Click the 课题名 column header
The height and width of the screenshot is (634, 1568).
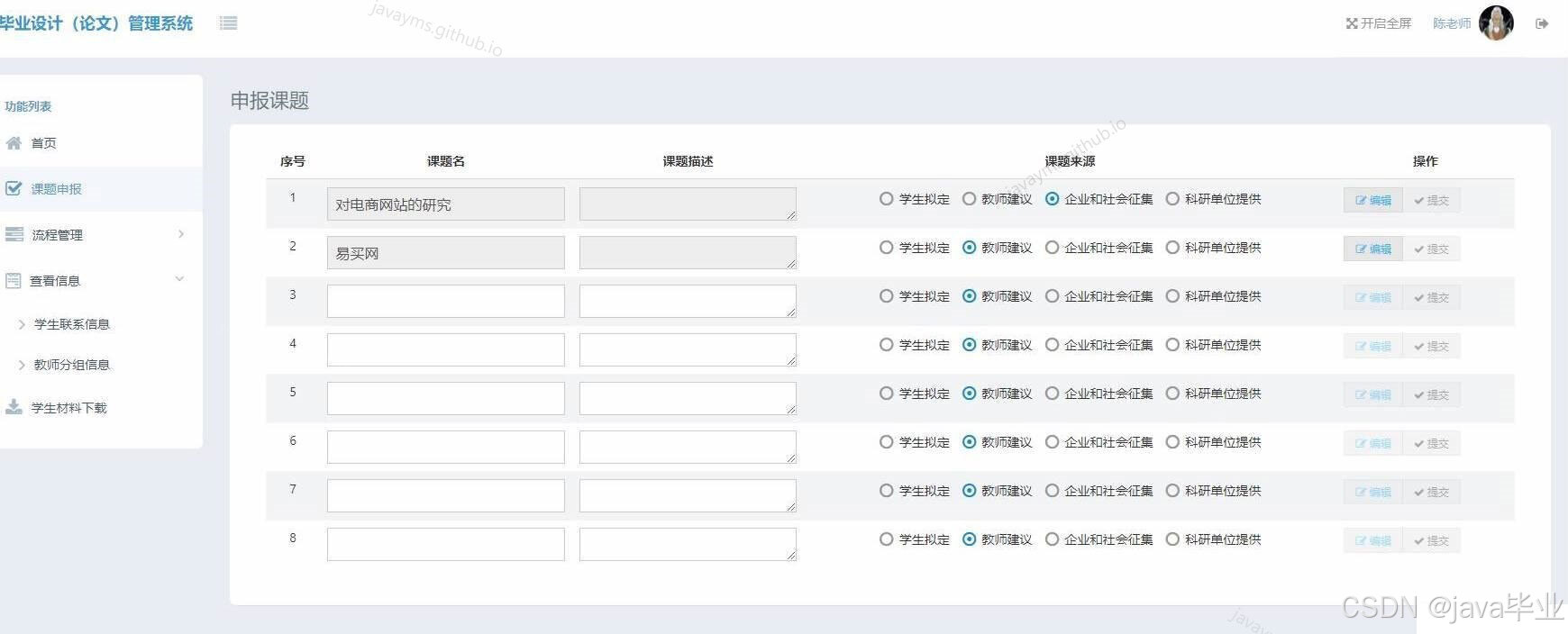tap(446, 161)
